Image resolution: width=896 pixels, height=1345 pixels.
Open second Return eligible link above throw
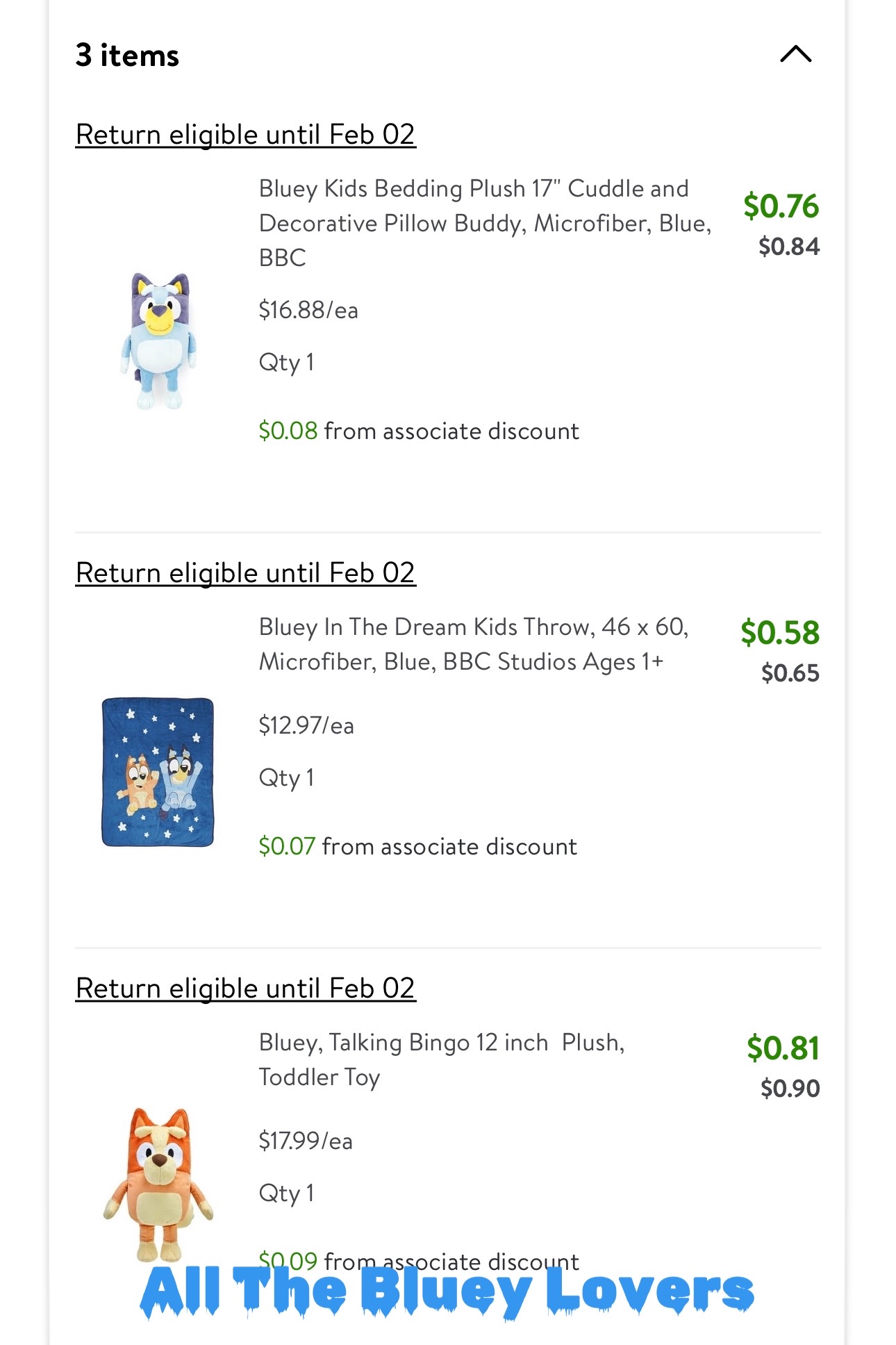(245, 572)
